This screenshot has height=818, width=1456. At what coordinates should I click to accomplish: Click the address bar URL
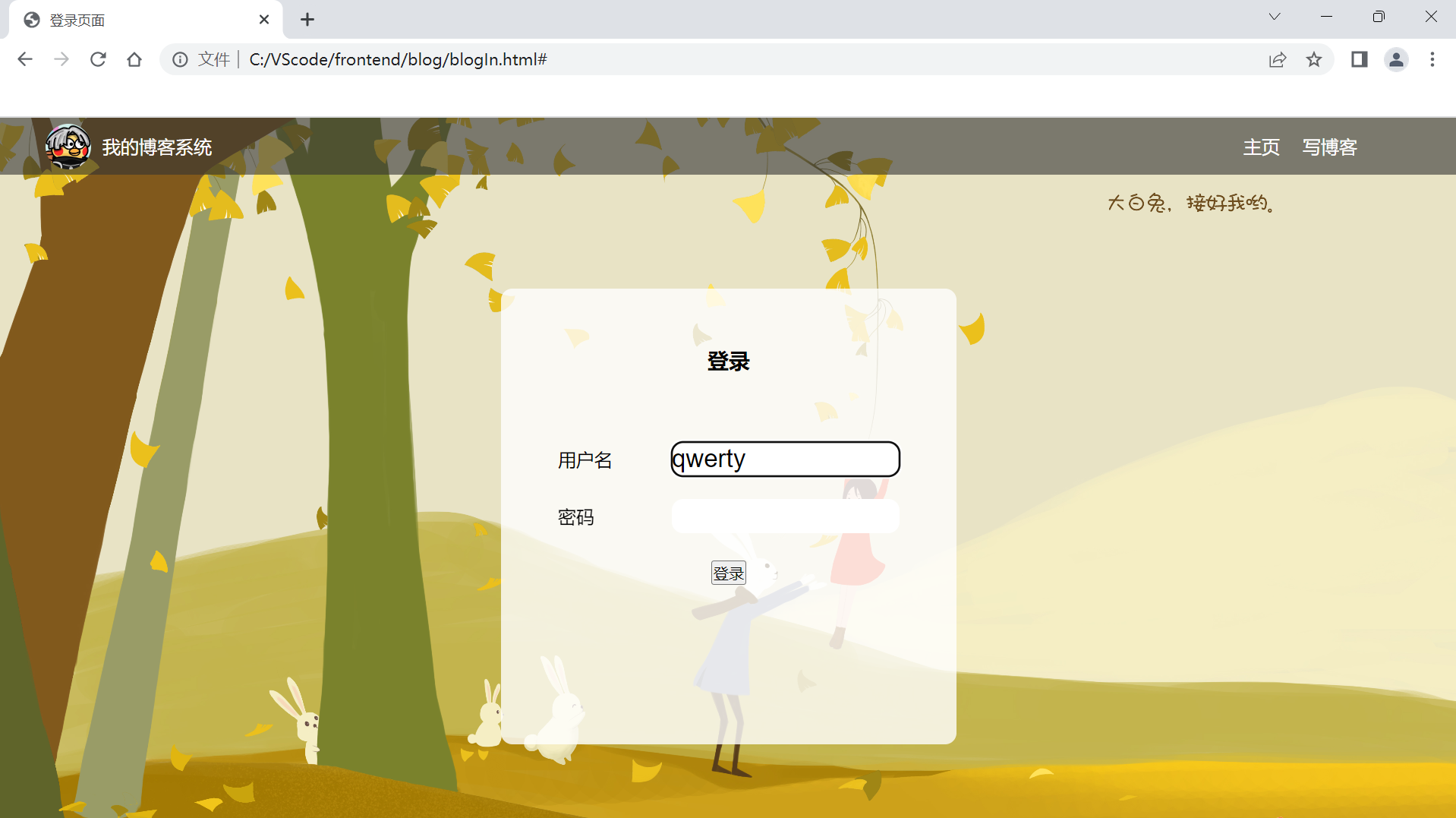tap(398, 59)
